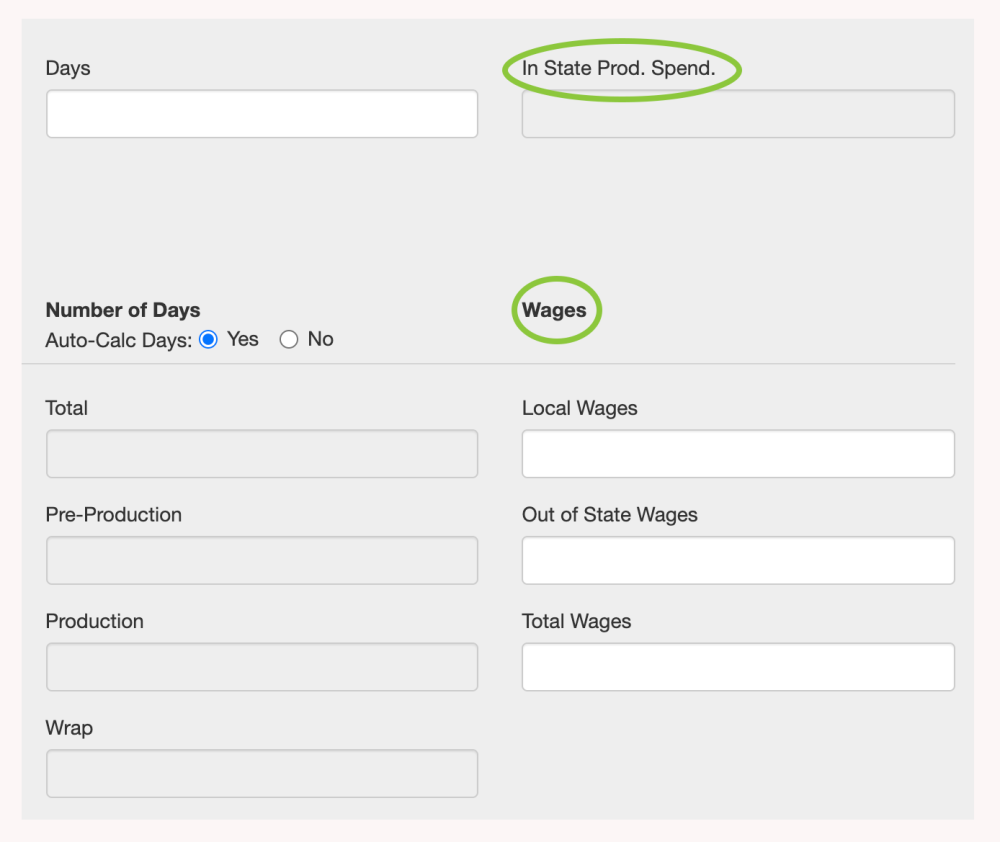
Task: Click the Wrap label text
Action: click(x=69, y=728)
